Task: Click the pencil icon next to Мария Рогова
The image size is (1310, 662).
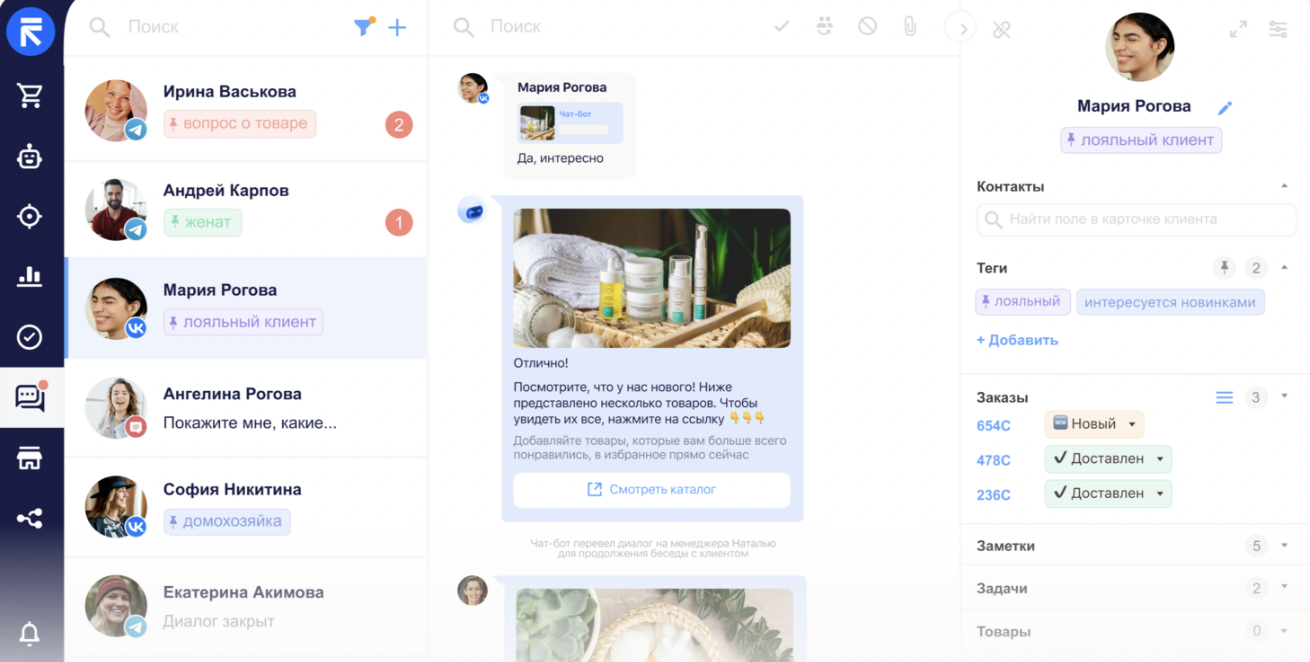Action: (1225, 108)
